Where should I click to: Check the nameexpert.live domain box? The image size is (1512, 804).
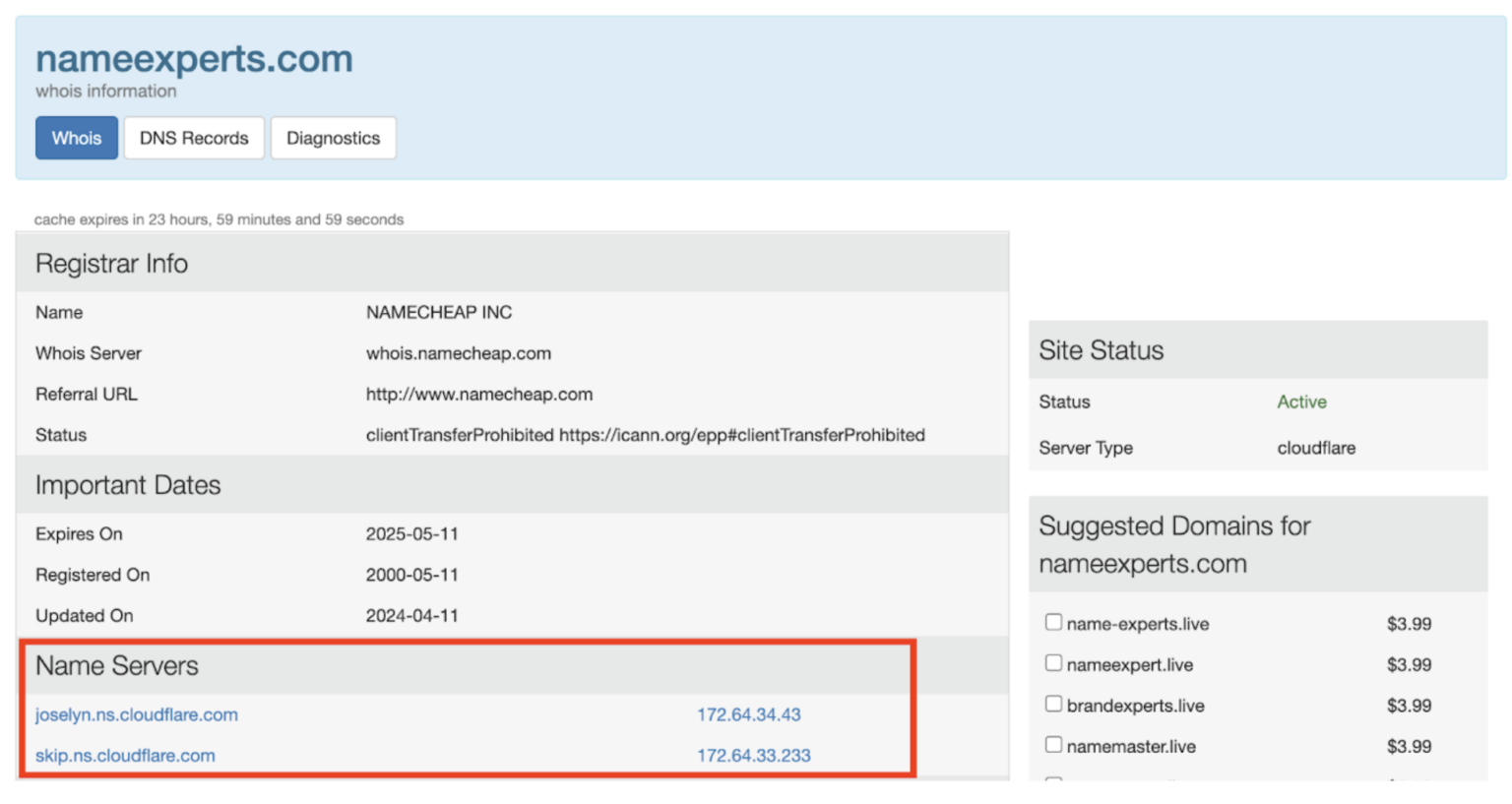pyautogui.click(x=1053, y=663)
